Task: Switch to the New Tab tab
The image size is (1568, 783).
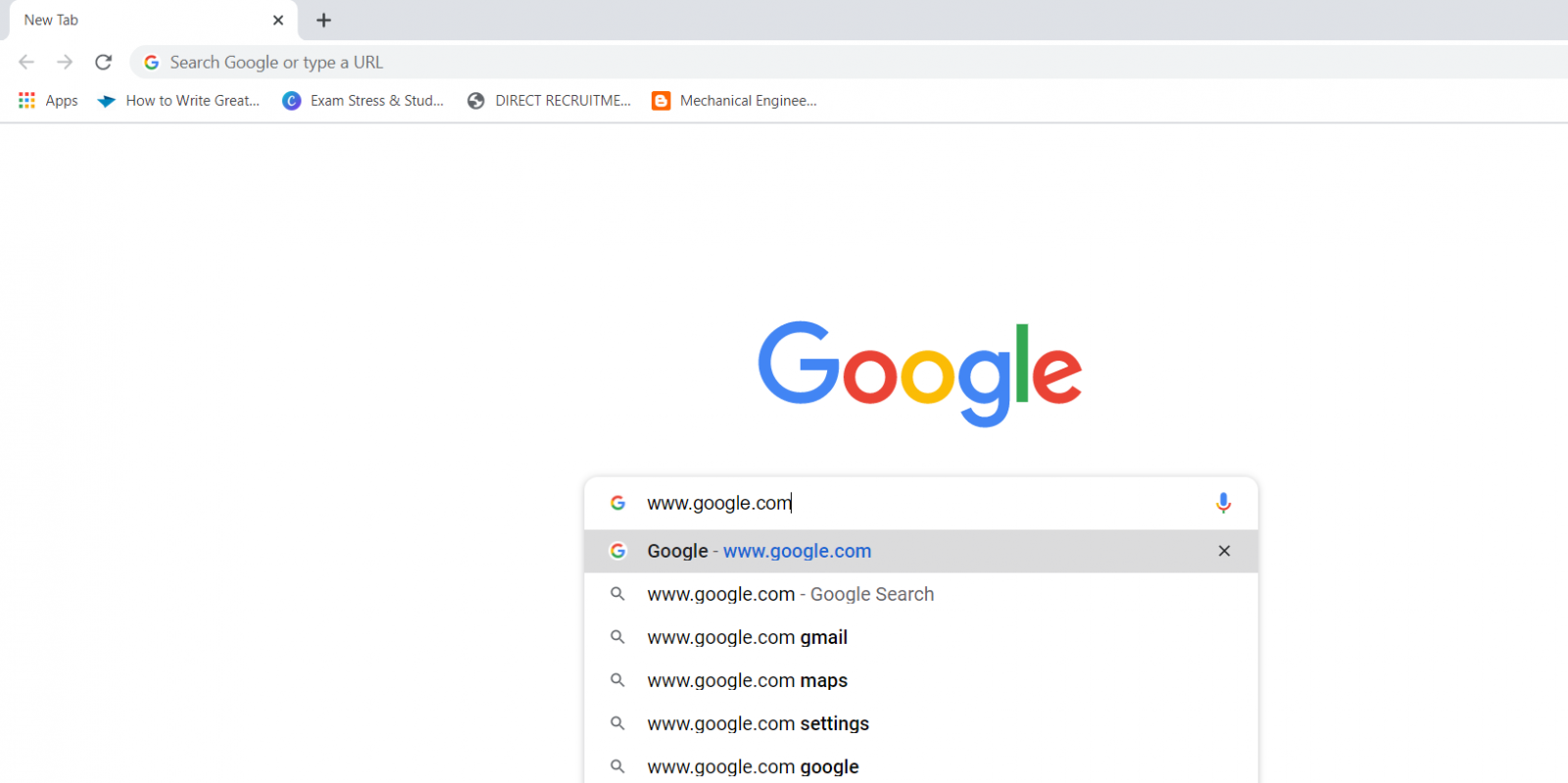Action: tap(137, 20)
